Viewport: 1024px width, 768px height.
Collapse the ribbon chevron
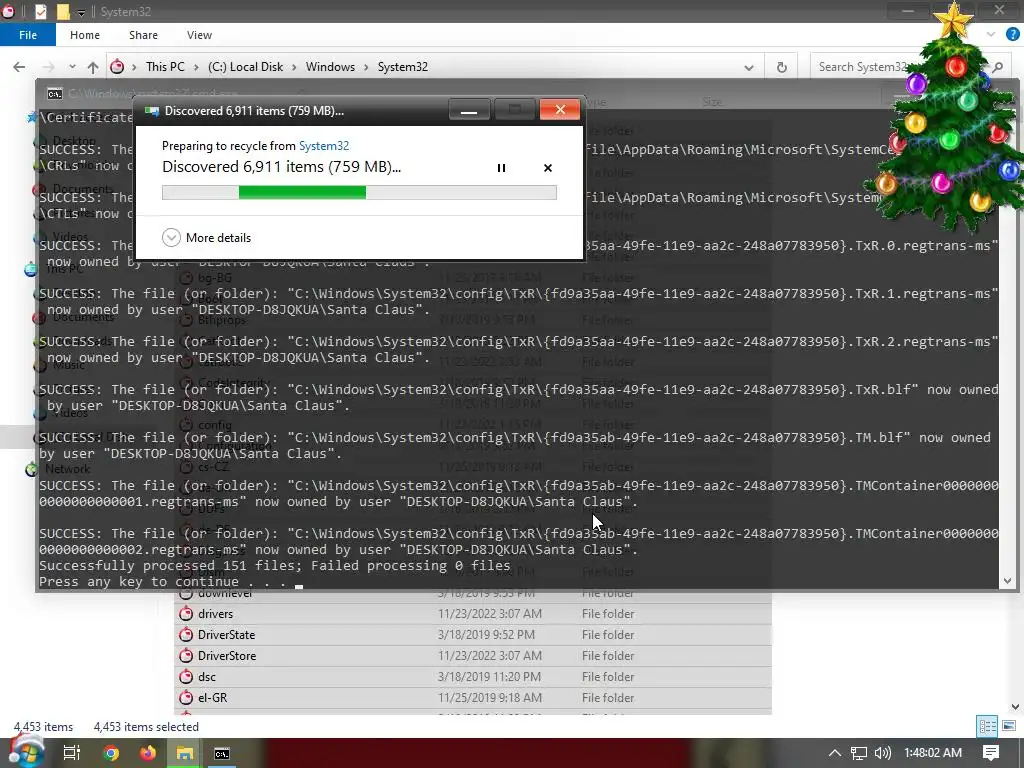click(991, 35)
